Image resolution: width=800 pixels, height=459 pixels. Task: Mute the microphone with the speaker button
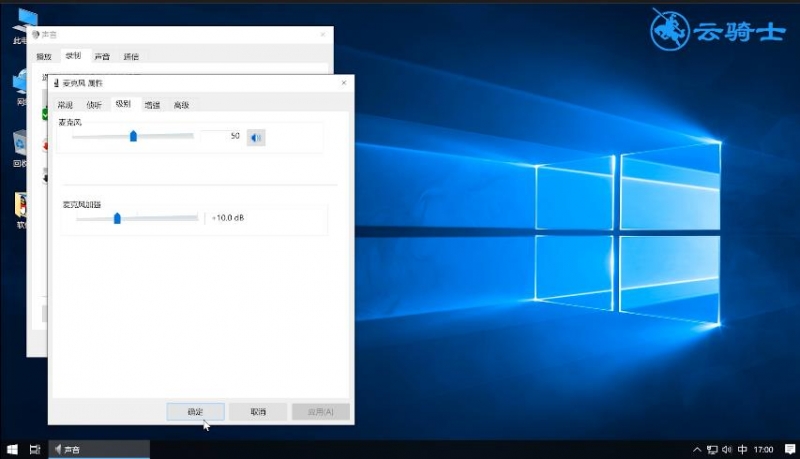[256, 137]
